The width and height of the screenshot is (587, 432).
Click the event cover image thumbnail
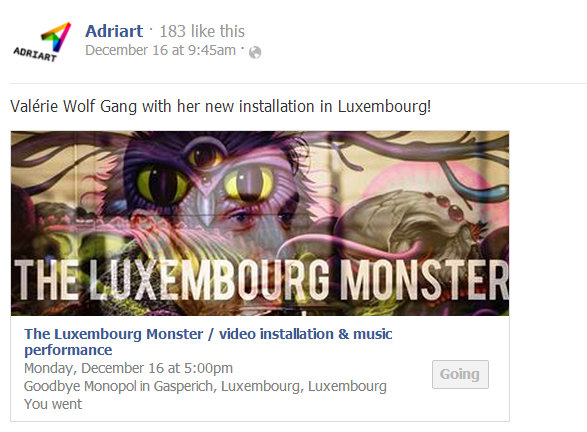[x=260, y=223]
